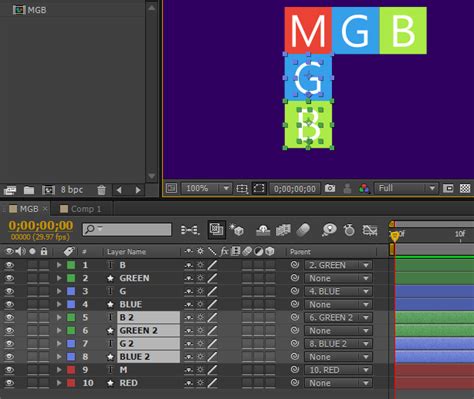
Task: Click label color swatch of GREEN 2
Action: click(71, 331)
